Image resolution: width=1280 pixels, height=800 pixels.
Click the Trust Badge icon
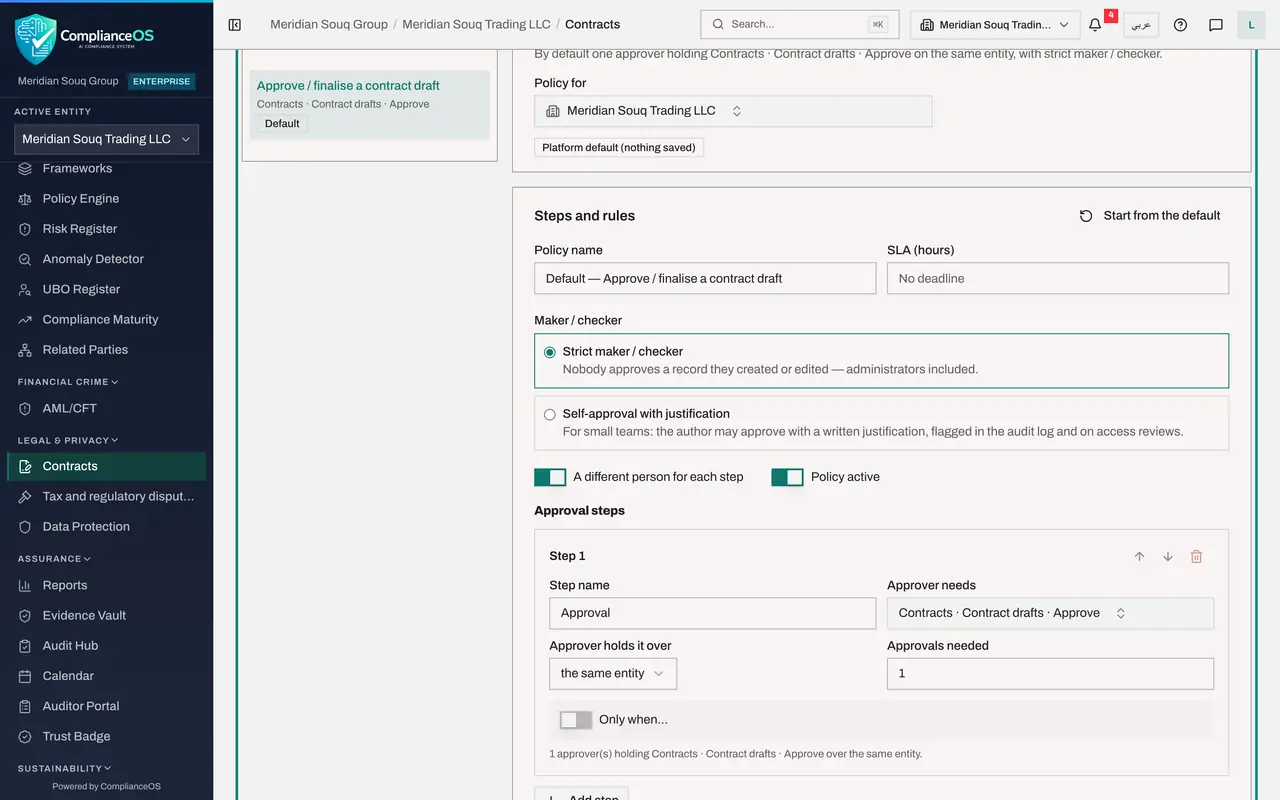[25, 736]
